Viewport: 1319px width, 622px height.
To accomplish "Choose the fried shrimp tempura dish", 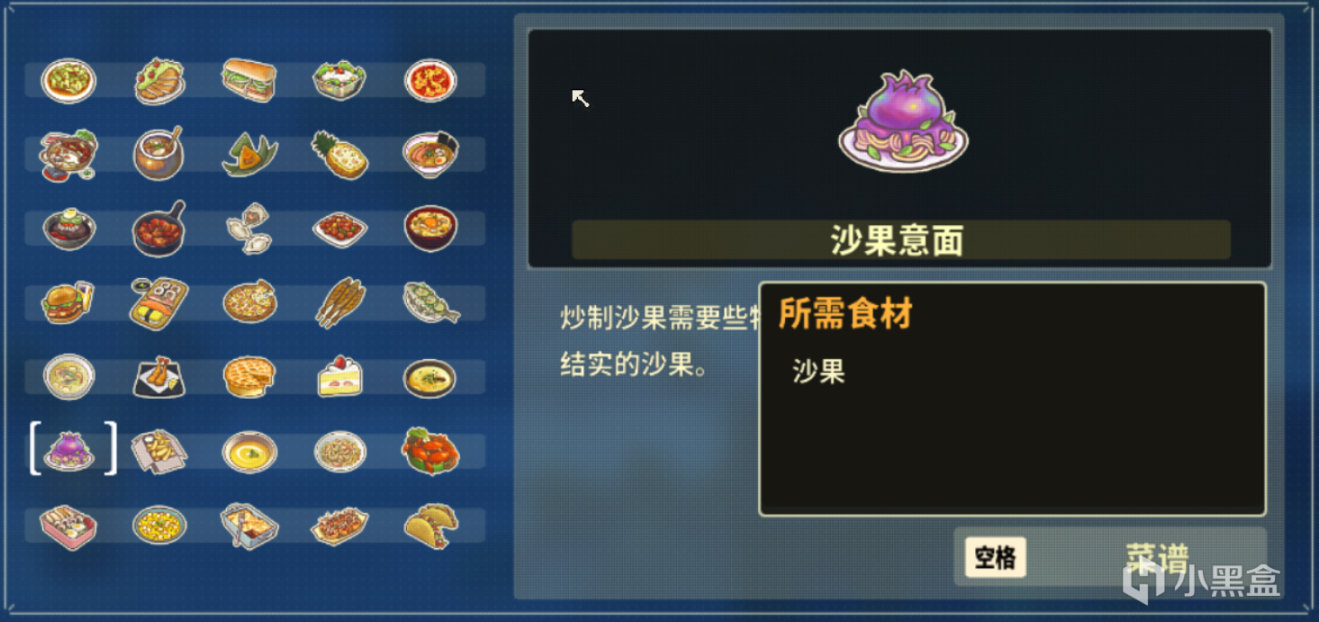I will tap(158, 376).
